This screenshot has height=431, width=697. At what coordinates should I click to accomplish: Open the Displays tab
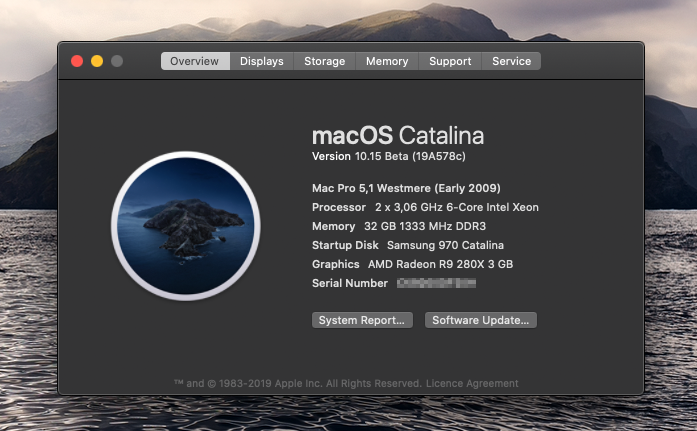[x=262, y=61]
